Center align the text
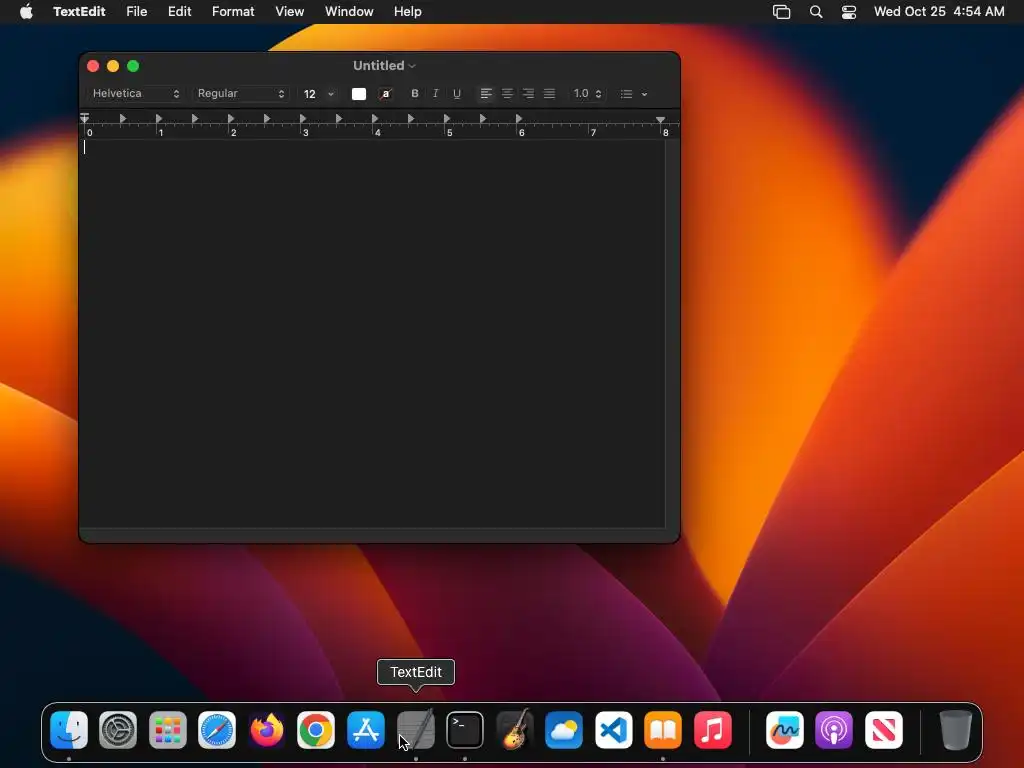Image resolution: width=1024 pixels, height=768 pixels. [507, 93]
